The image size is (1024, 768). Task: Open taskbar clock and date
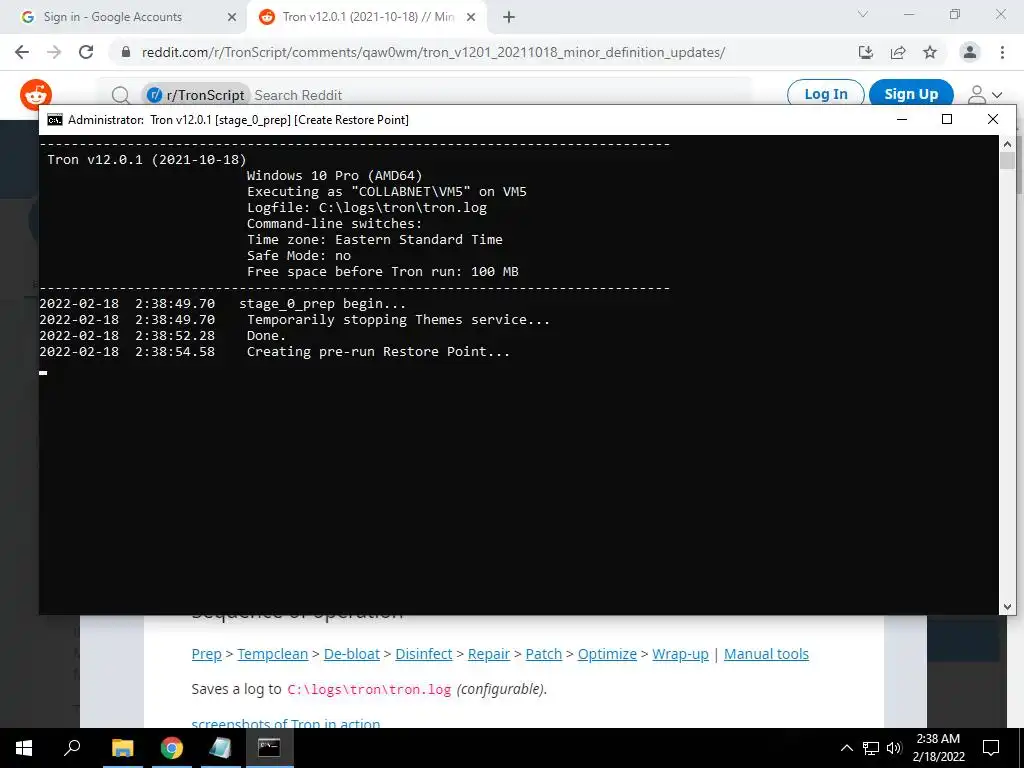[938, 748]
